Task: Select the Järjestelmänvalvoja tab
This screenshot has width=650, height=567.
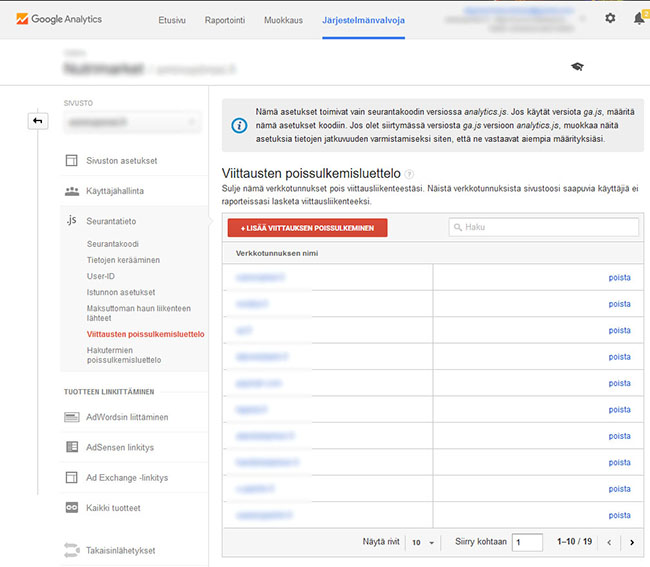Action: point(364,20)
